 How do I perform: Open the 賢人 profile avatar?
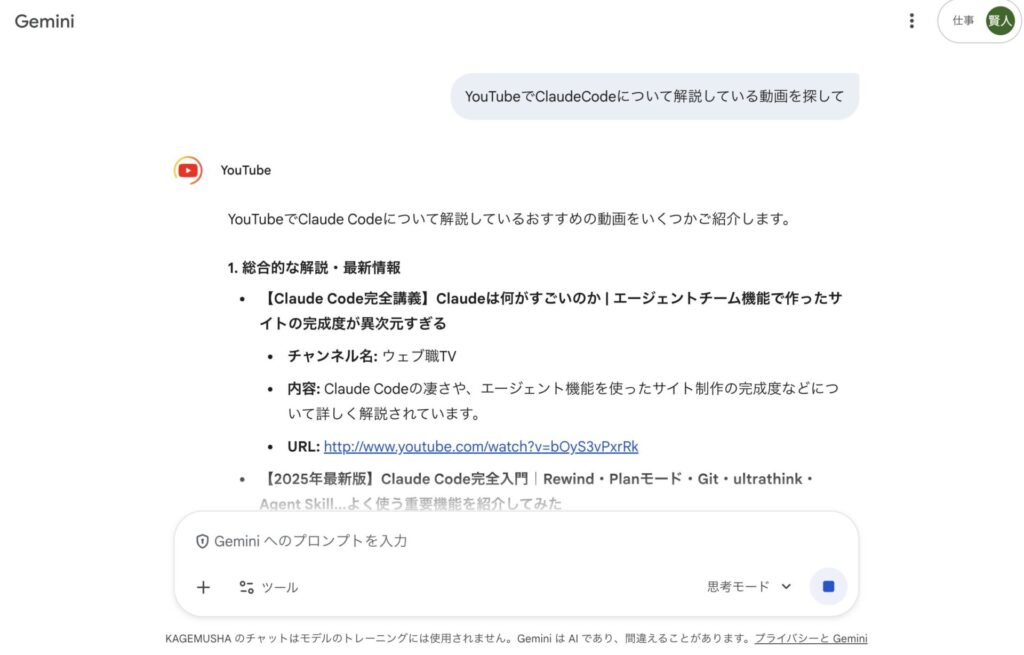click(x=999, y=19)
